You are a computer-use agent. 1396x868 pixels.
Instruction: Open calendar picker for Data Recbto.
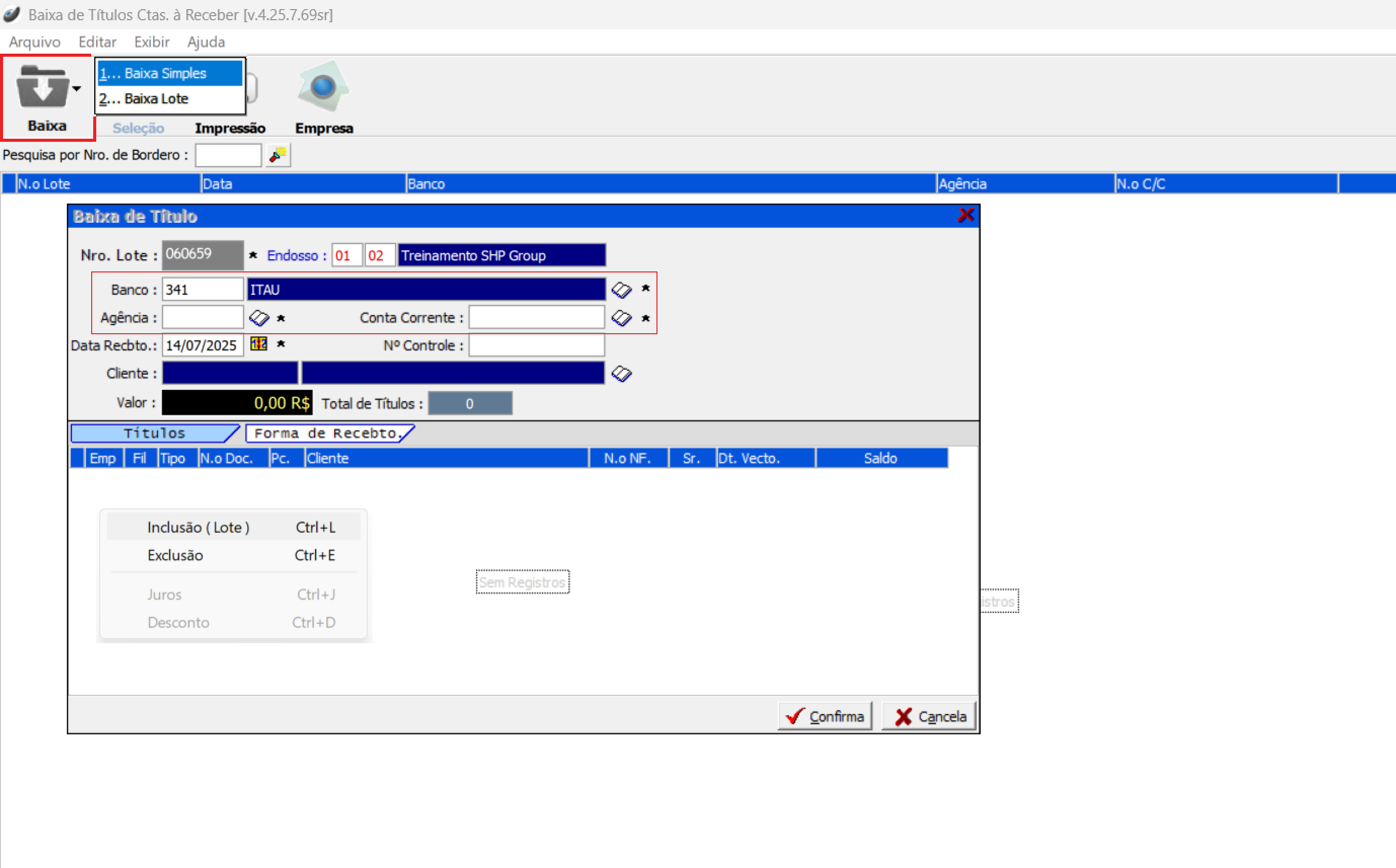pos(259,344)
